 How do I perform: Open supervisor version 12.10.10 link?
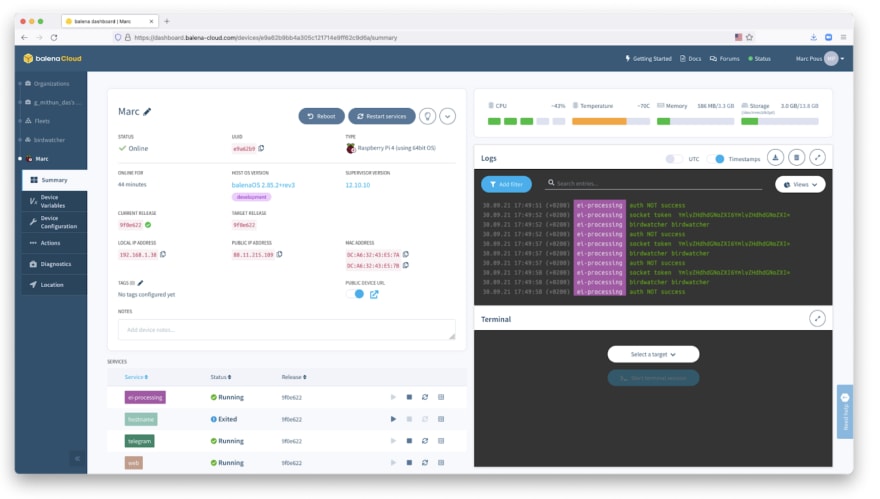click(x=358, y=185)
